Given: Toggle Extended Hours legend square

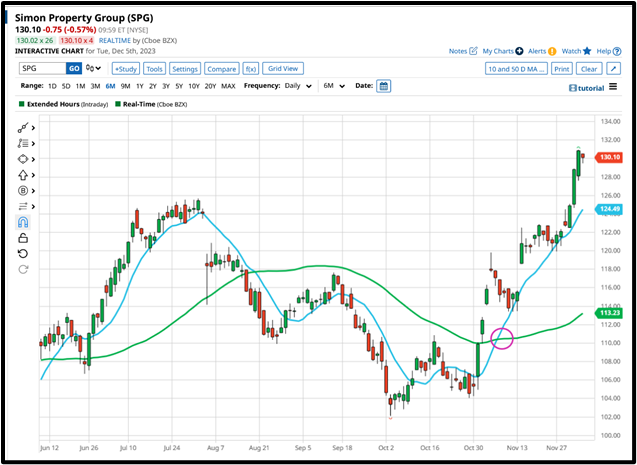Looking at the screenshot, I should 22,104.
